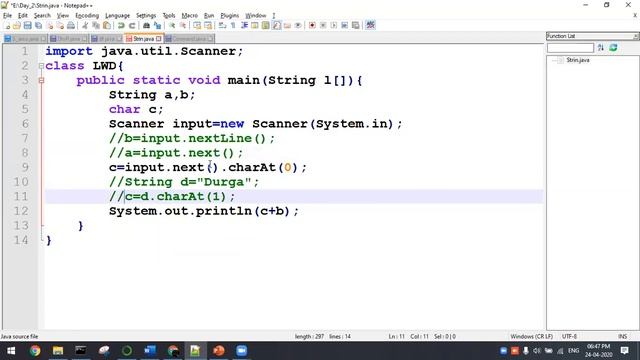Open the Replace dialog toolbar icon
Viewport: 640px width, 360px height.
point(157,25)
